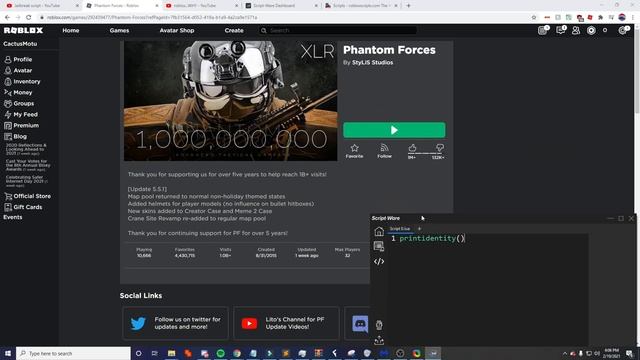Image resolution: width=640 pixels, height=360 pixels.
Task: Add a new Script Ware tab with plus
Action: 419,229
